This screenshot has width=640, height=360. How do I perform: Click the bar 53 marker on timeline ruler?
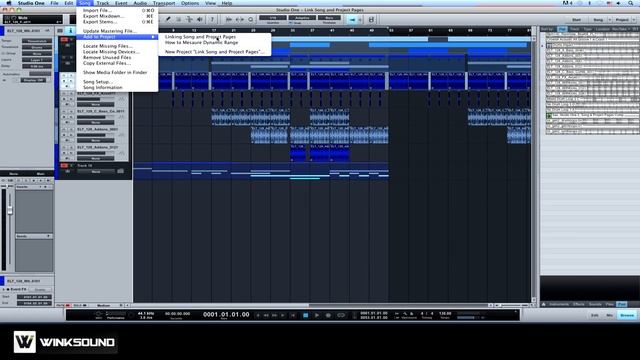tap(391, 31)
